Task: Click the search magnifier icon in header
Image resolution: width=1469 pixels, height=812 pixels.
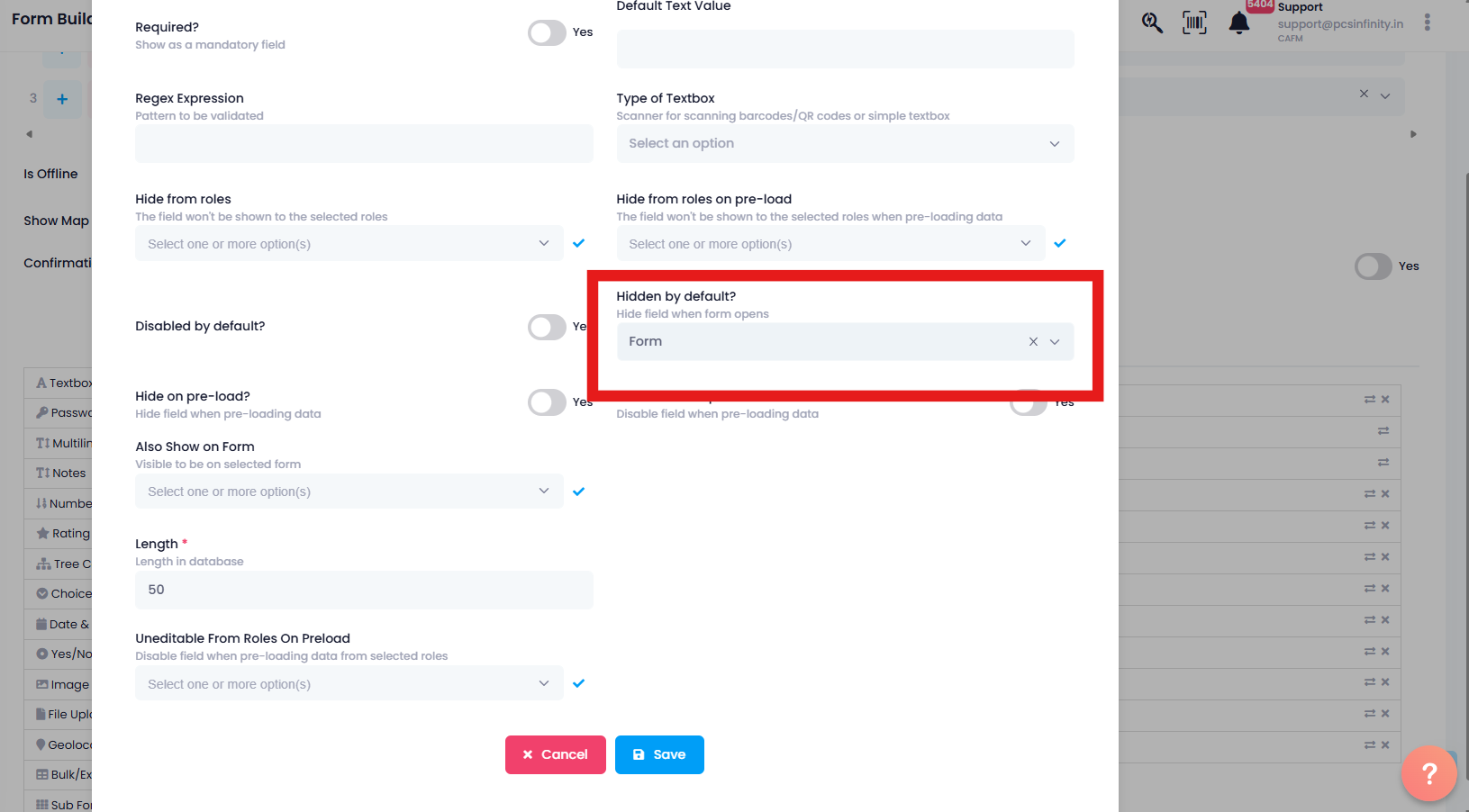Action: [1151, 23]
